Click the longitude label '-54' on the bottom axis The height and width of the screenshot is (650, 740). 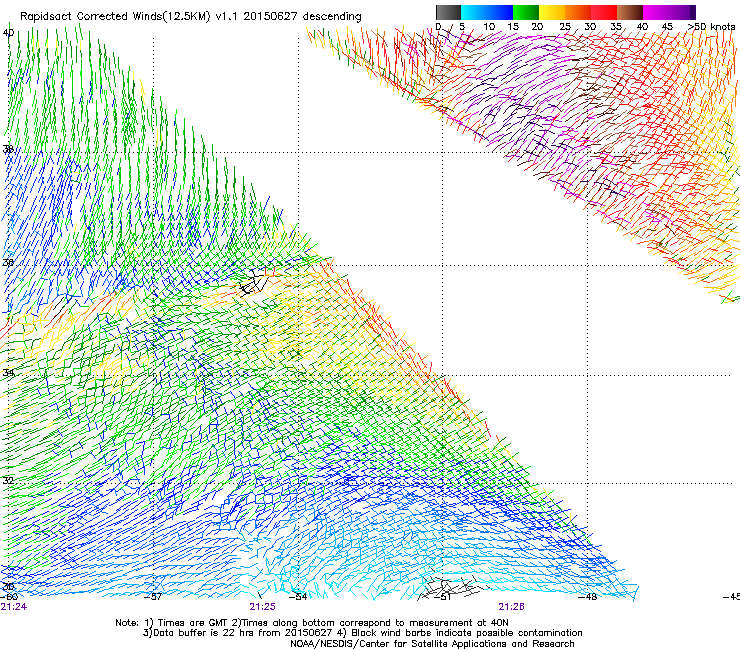pos(298,597)
